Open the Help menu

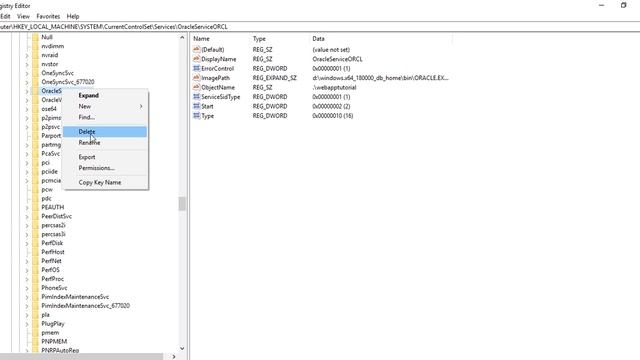pyautogui.click(x=73, y=16)
